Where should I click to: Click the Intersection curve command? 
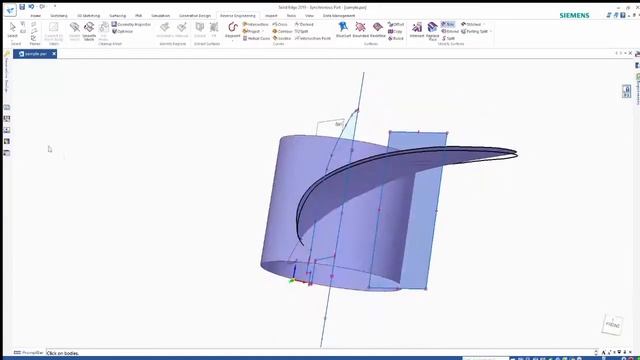[256, 24]
